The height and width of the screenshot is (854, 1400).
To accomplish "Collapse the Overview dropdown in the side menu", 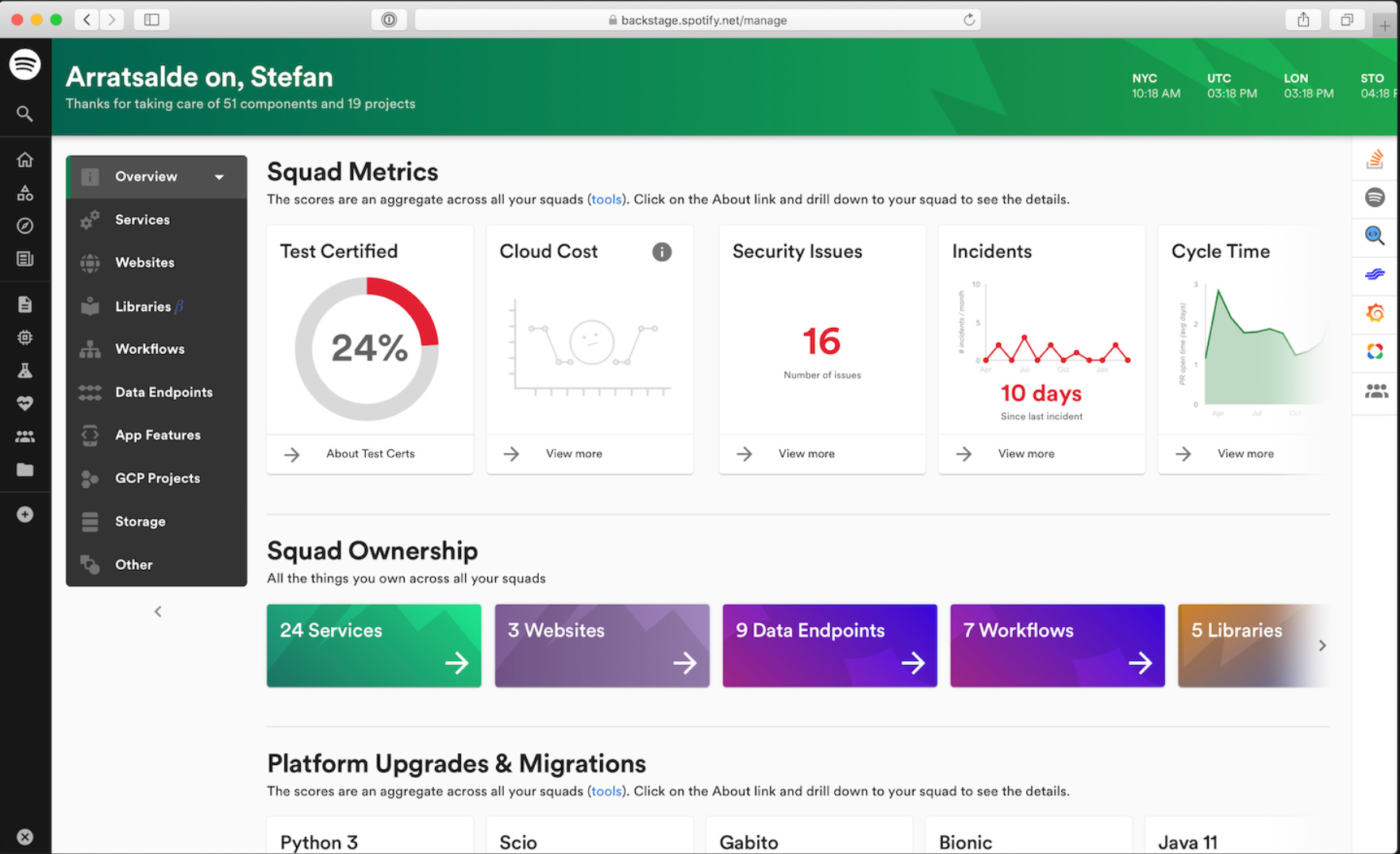I will [x=219, y=176].
